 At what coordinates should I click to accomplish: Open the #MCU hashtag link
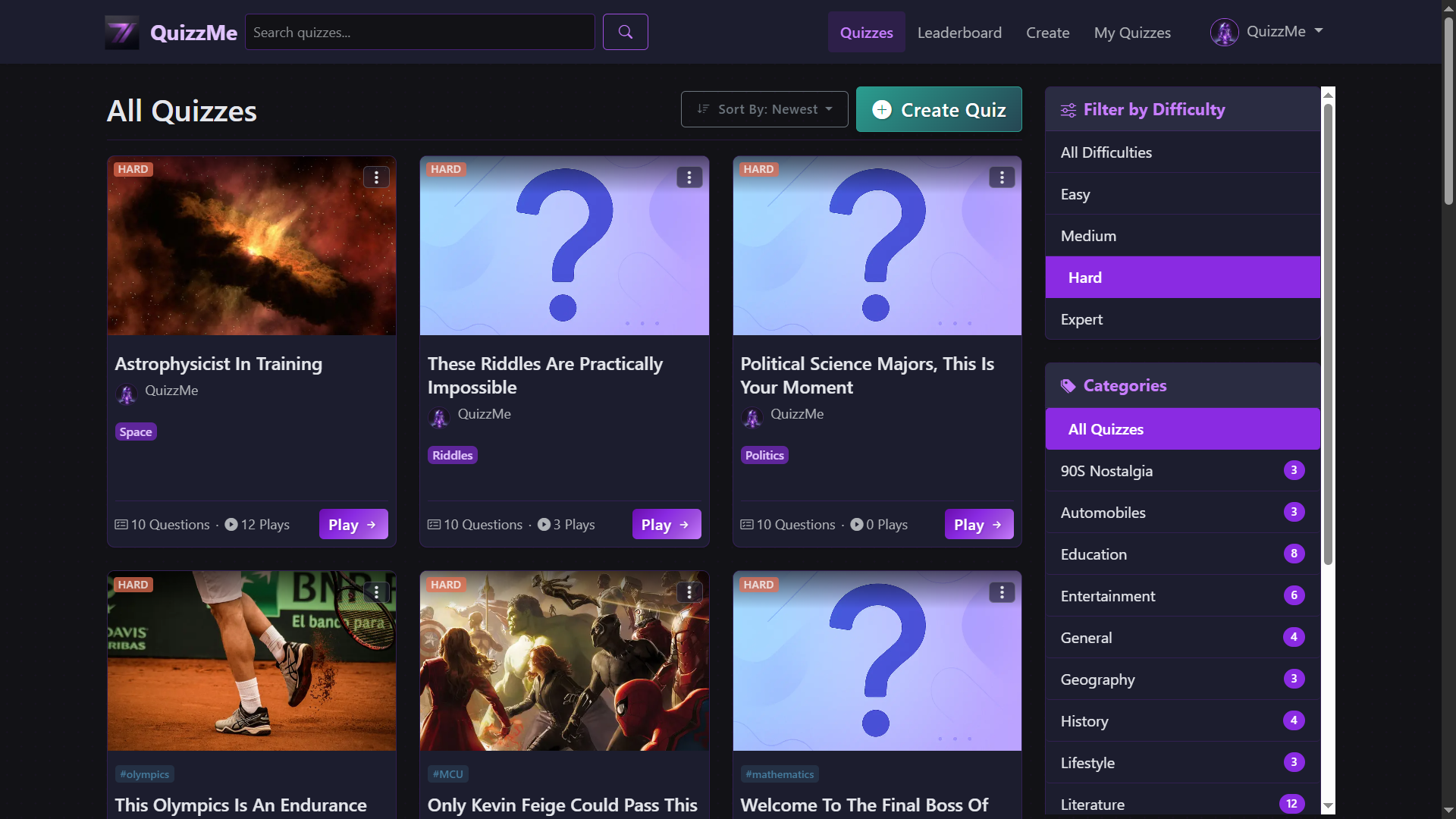[448, 773]
